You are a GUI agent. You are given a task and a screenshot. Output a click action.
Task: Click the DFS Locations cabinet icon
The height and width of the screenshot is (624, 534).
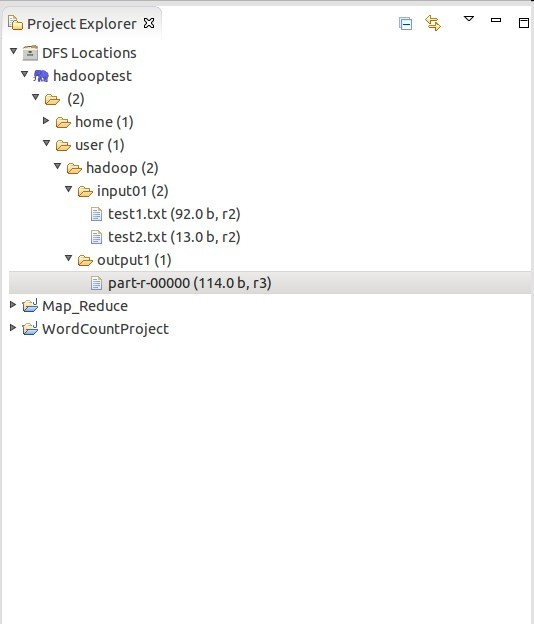(30, 53)
